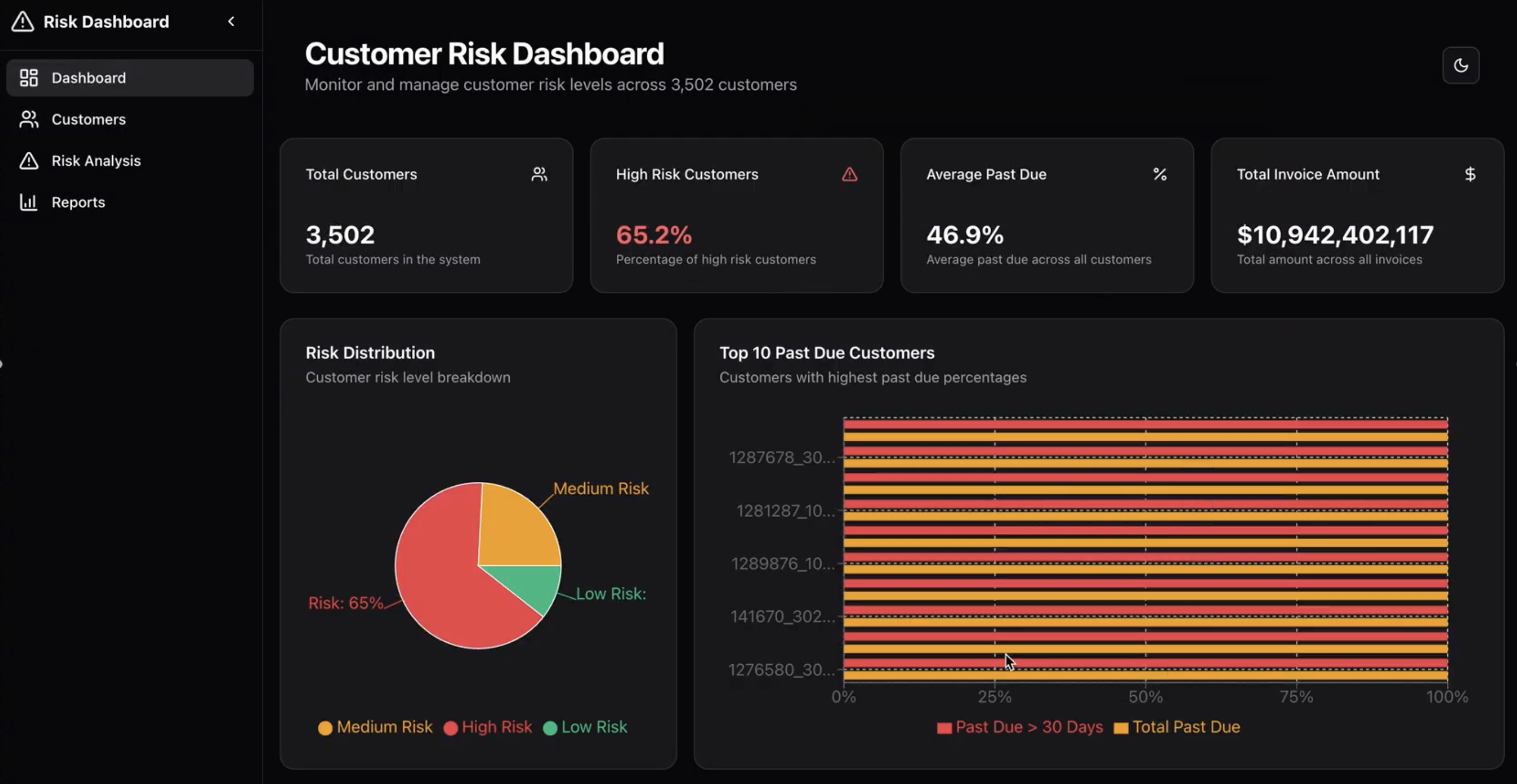The width and height of the screenshot is (1517, 784).
Task: Toggle dark mode with the moon button
Action: 1462,65
